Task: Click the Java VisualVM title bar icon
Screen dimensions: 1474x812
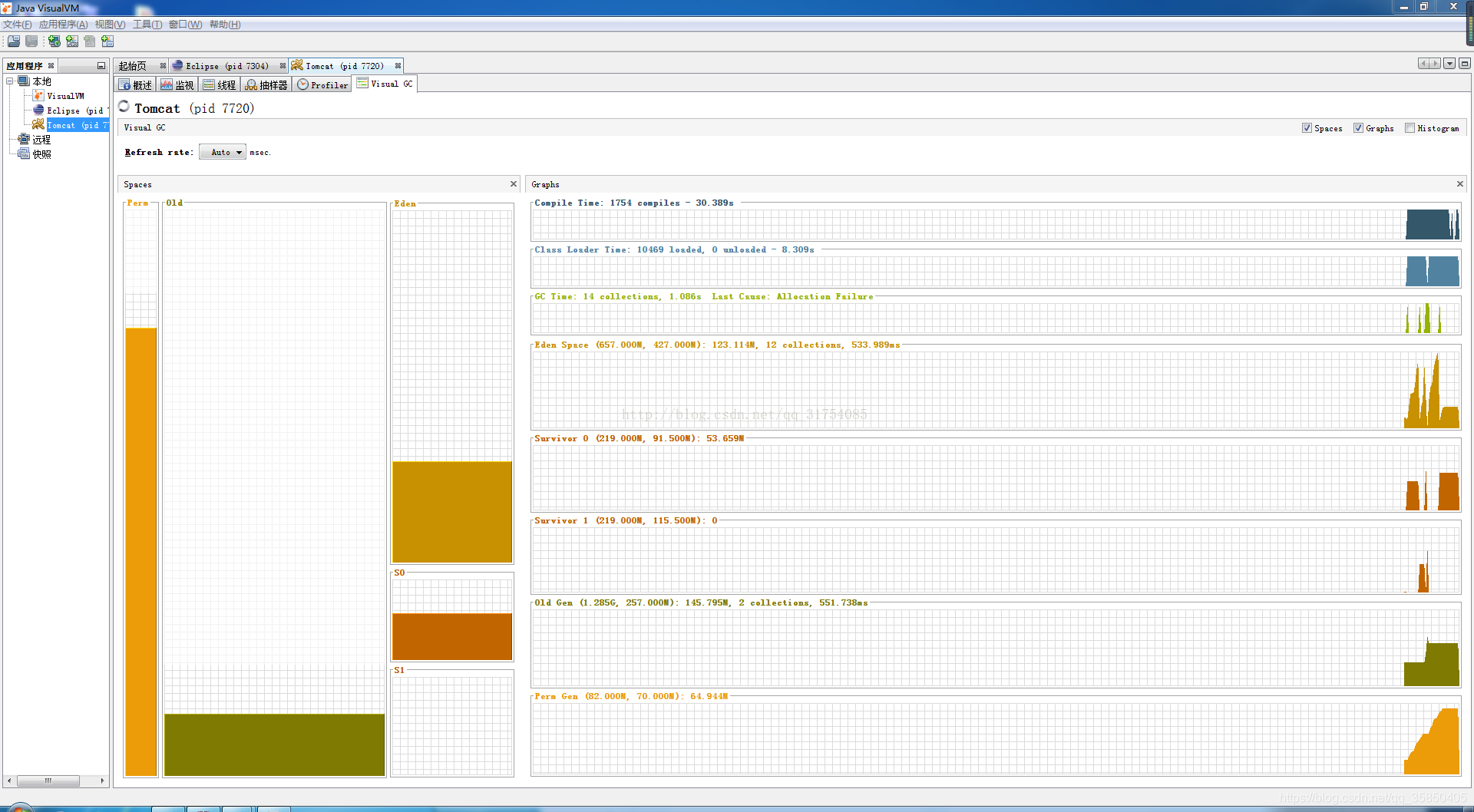Action: click(7, 8)
